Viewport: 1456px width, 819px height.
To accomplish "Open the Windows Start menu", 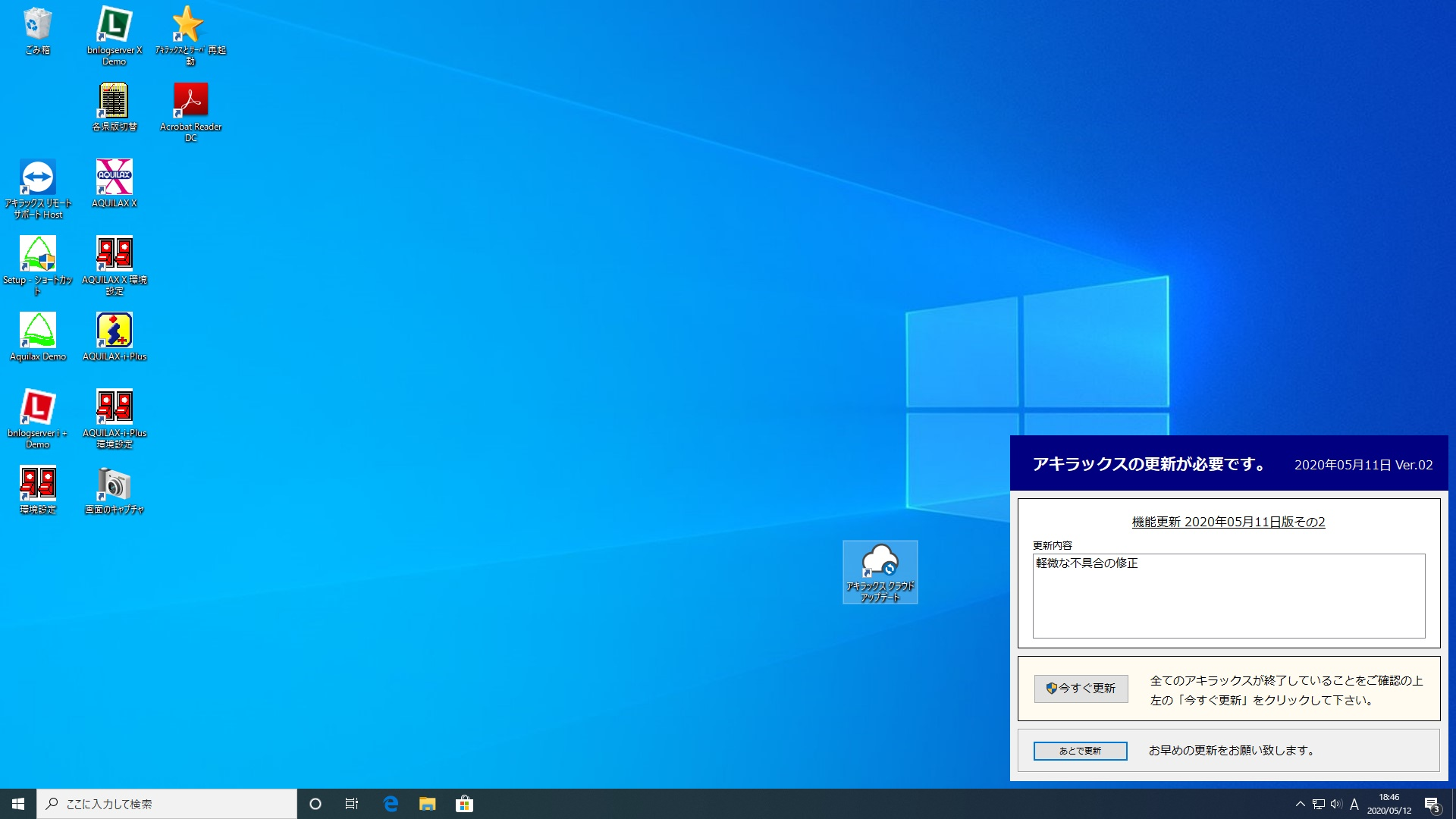I will [18, 804].
